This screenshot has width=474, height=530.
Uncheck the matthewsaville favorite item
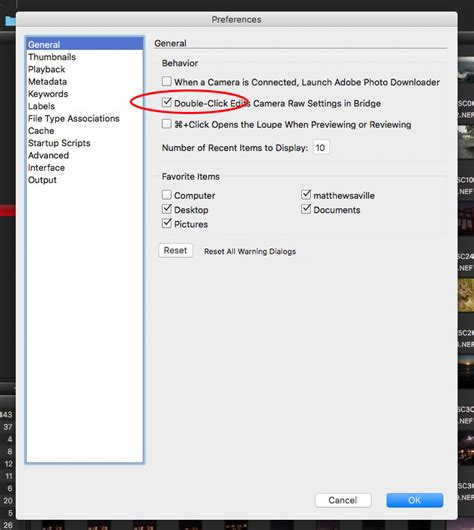coord(306,195)
